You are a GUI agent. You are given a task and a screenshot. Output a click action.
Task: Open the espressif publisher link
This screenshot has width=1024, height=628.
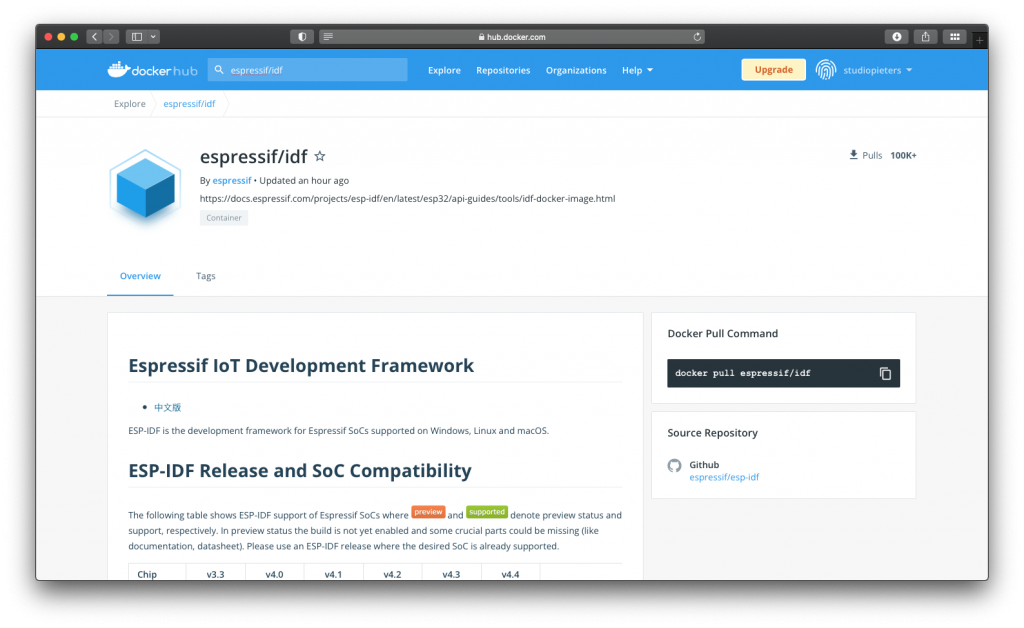231,181
